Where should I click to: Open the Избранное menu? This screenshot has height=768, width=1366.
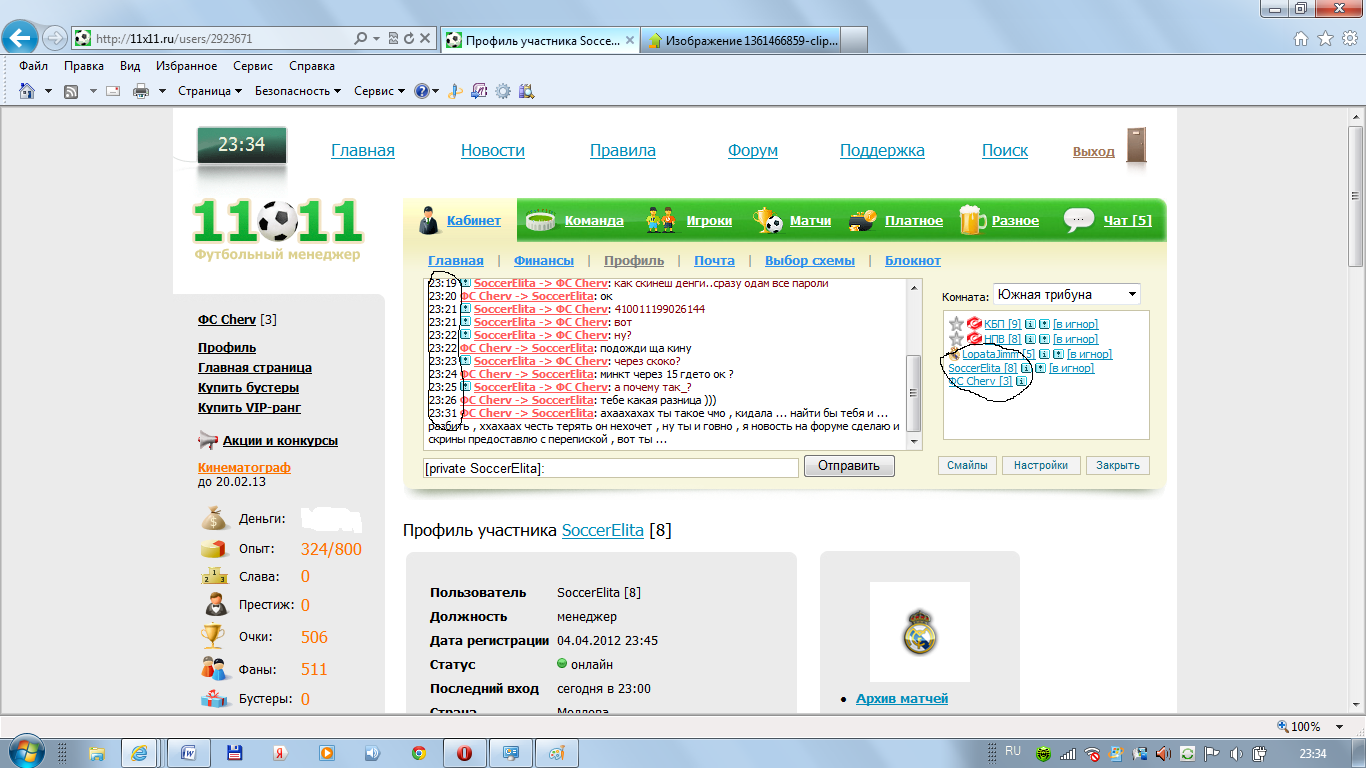click(x=186, y=66)
